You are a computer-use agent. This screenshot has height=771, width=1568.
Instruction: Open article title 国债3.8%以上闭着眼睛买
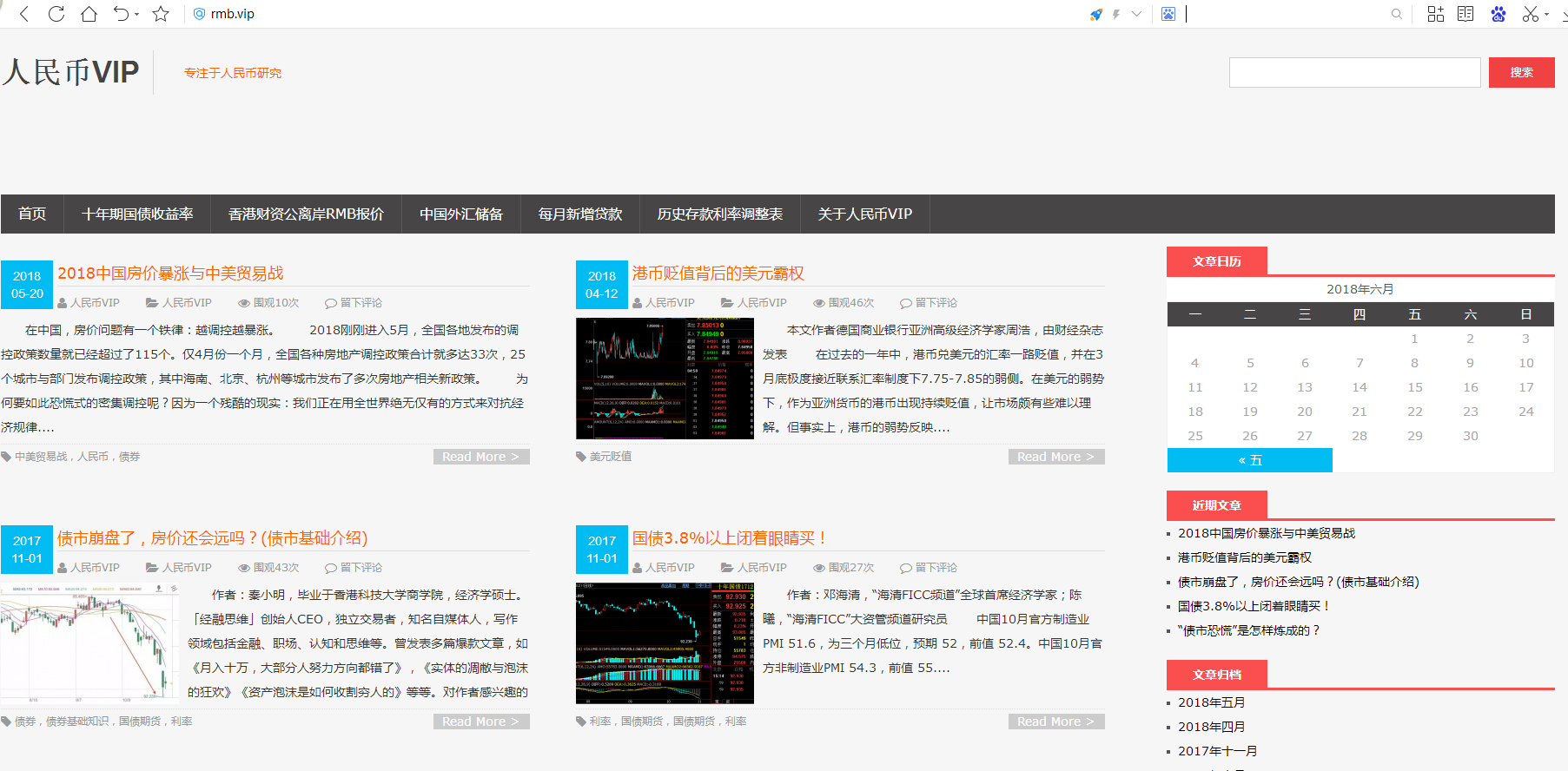coord(730,538)
